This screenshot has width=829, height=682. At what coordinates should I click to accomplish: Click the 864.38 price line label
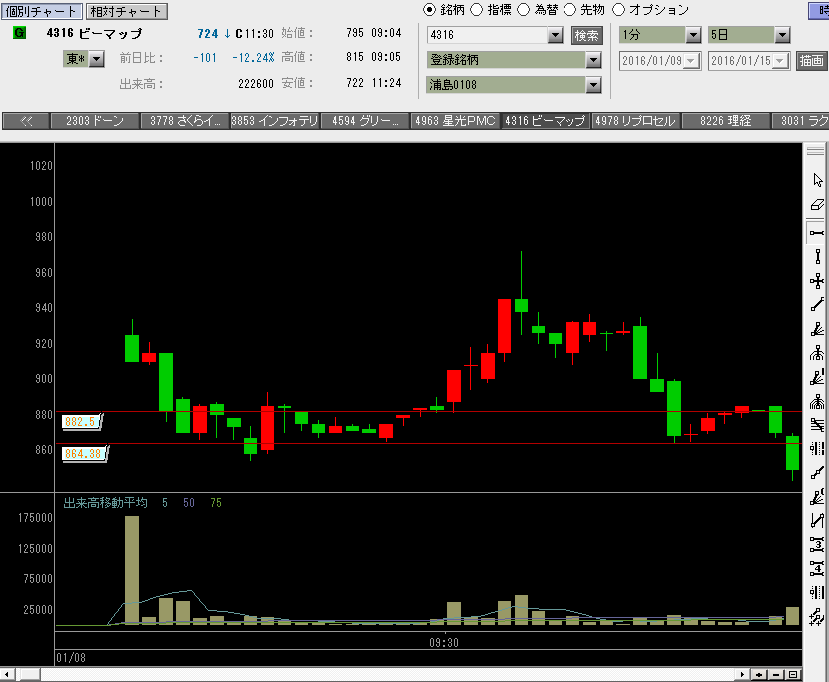[x=84, y=454]
